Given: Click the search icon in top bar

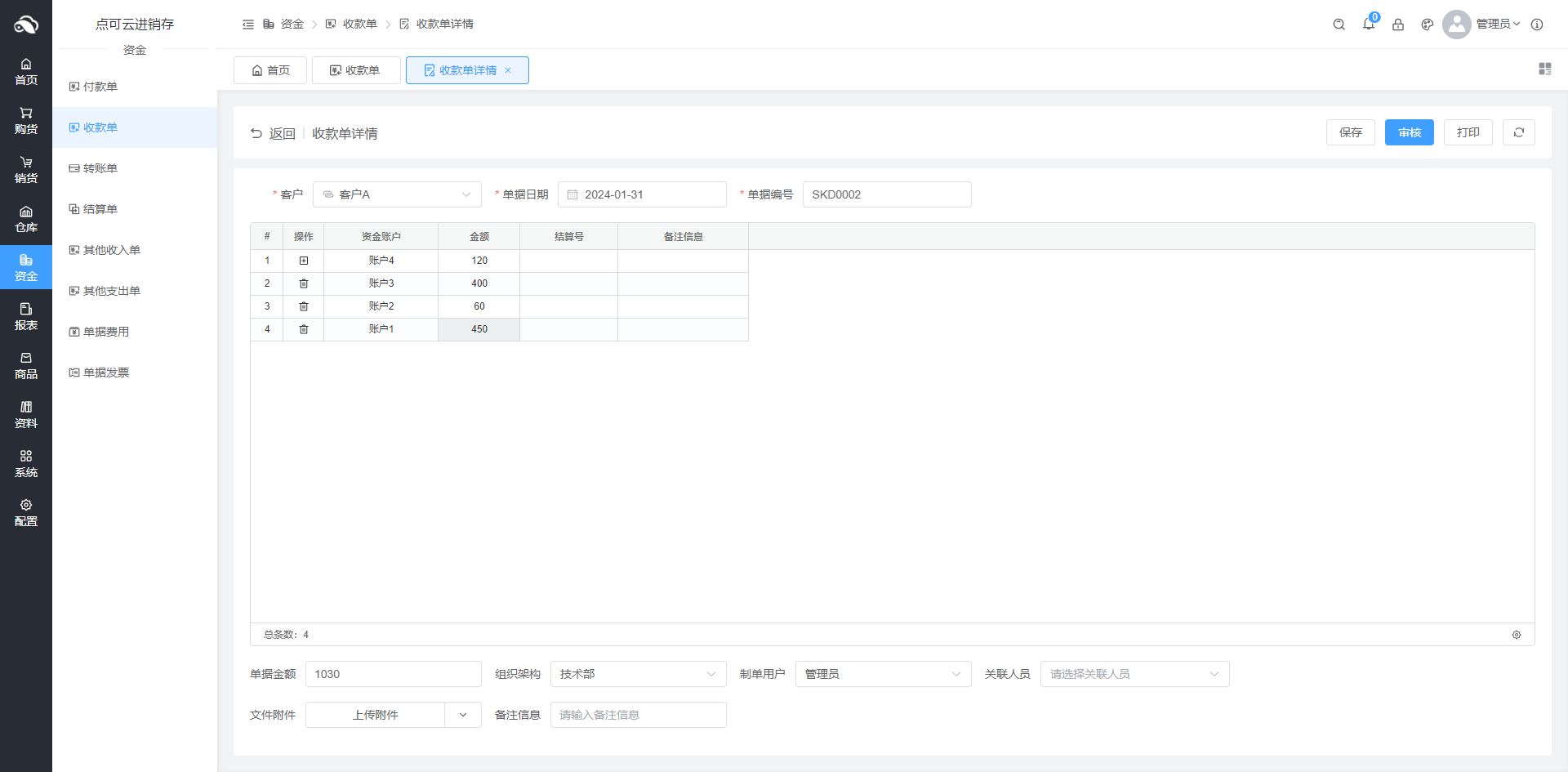Looking at the screenshot, I should [1339, 25].
